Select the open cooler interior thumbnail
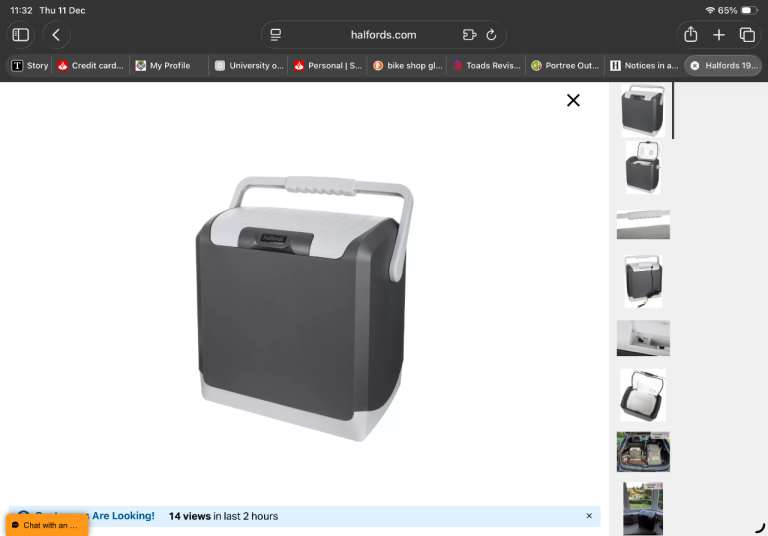 (x=643, y=395)
